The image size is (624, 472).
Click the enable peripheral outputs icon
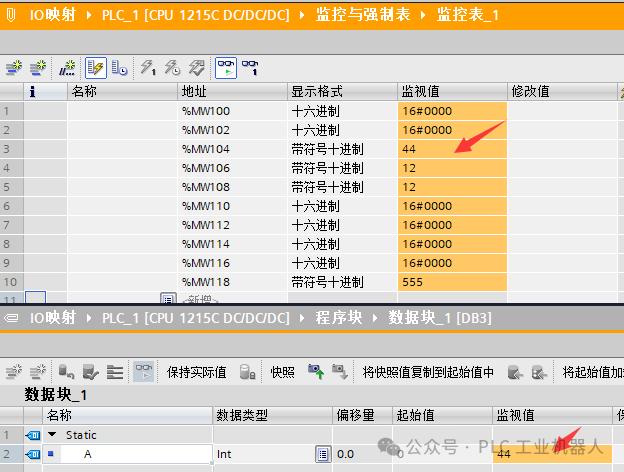197,68
